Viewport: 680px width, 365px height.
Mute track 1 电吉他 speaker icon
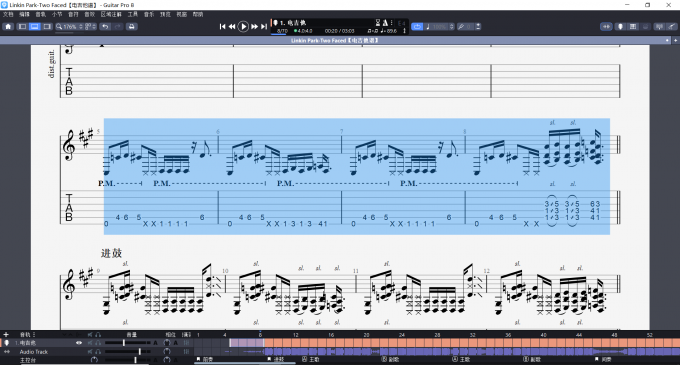(x=90, y=342)
